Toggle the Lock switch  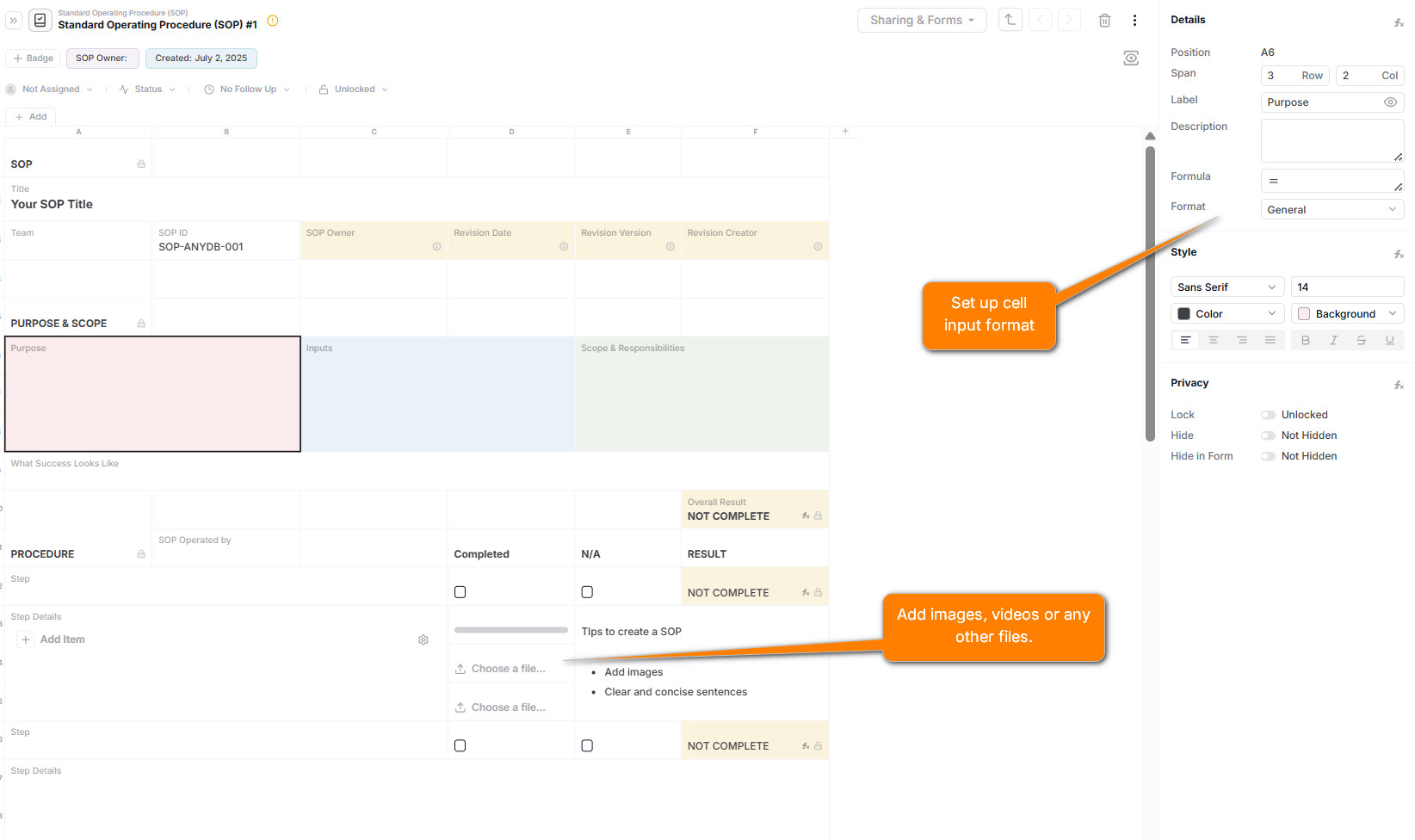[x=1268, y=415]
